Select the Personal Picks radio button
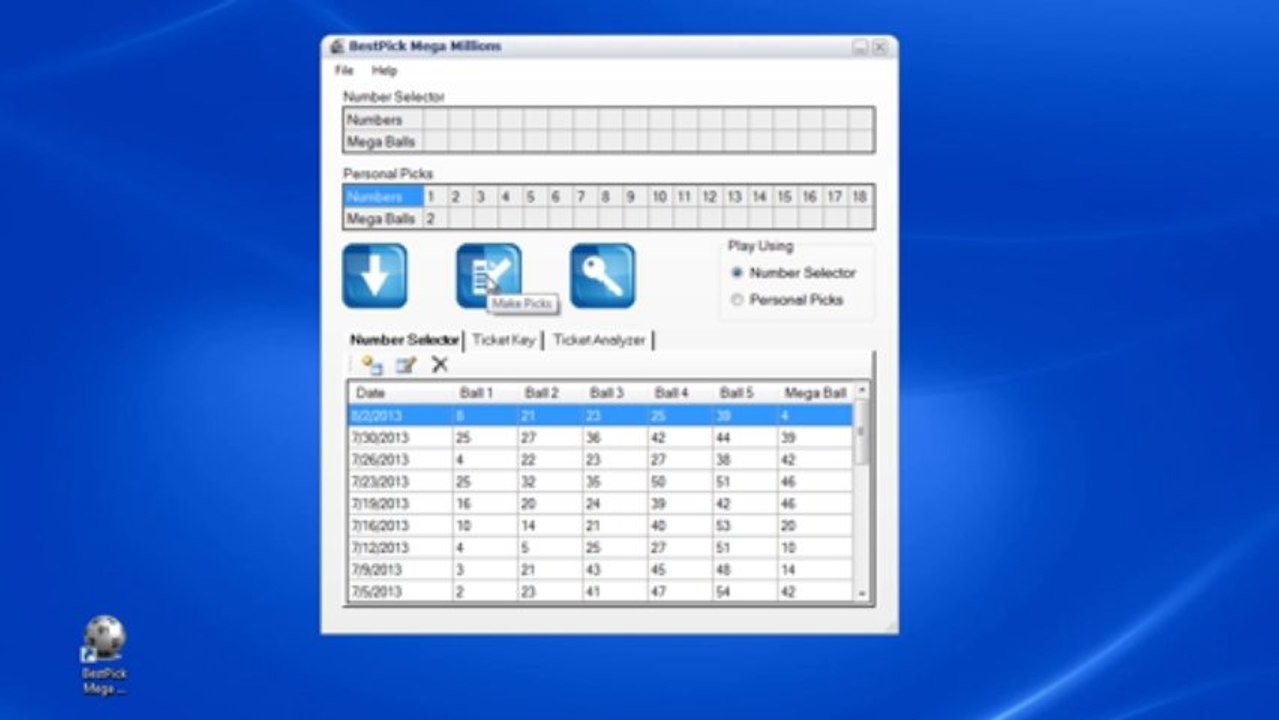 (x=737, y=299)
